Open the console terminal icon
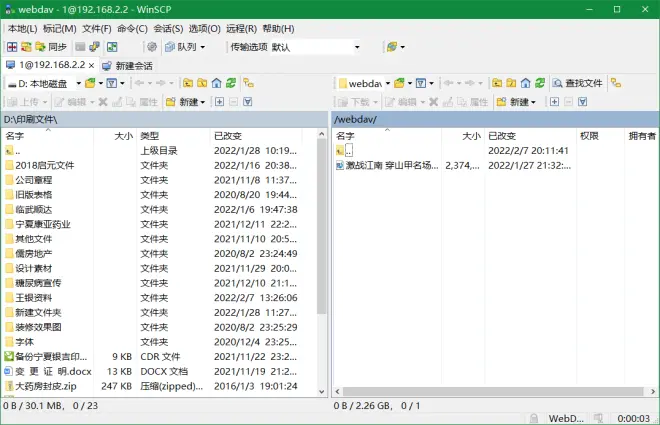Screen dimensions: 660x425 pos(80,47)
